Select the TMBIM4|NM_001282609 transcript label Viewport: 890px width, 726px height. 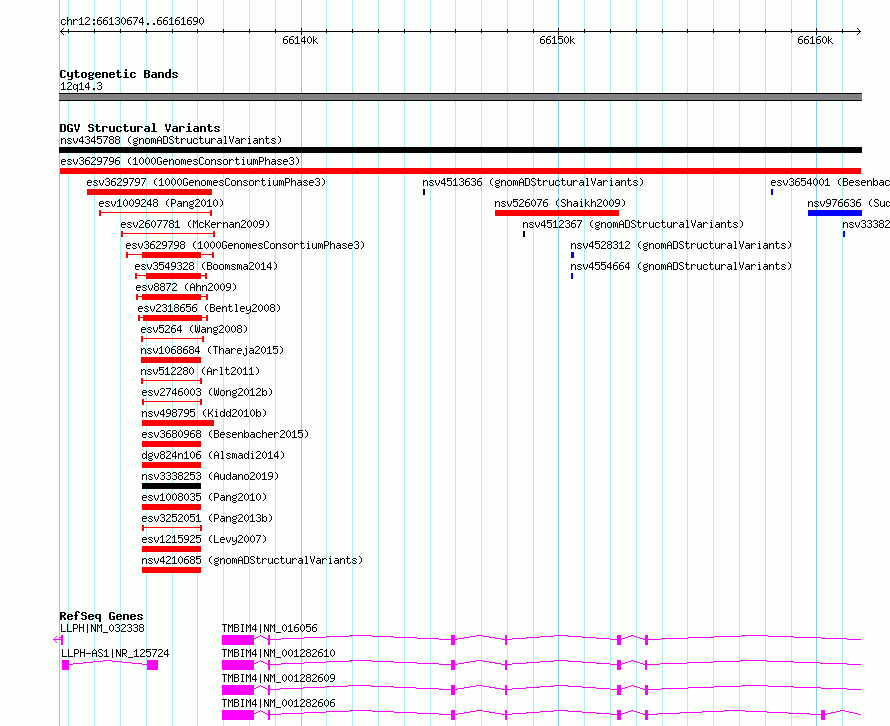[x=279, y=678]
